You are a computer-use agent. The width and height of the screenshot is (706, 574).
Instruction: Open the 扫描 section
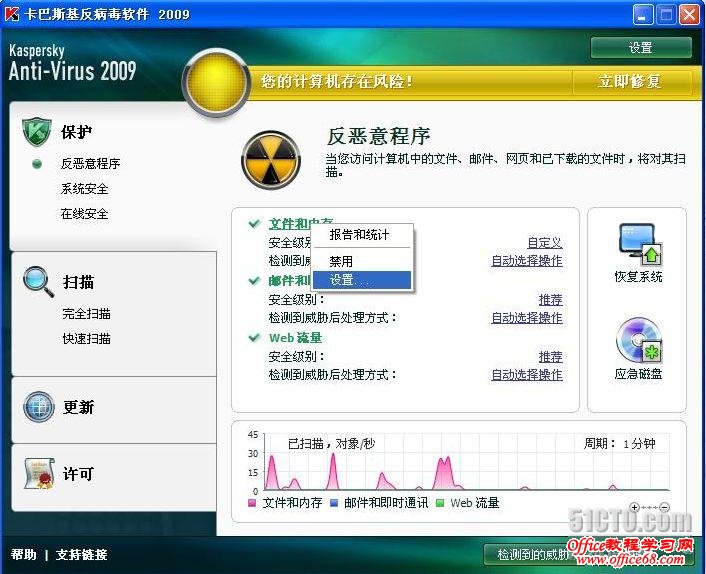pyautogui.click(x=78, y=282)
